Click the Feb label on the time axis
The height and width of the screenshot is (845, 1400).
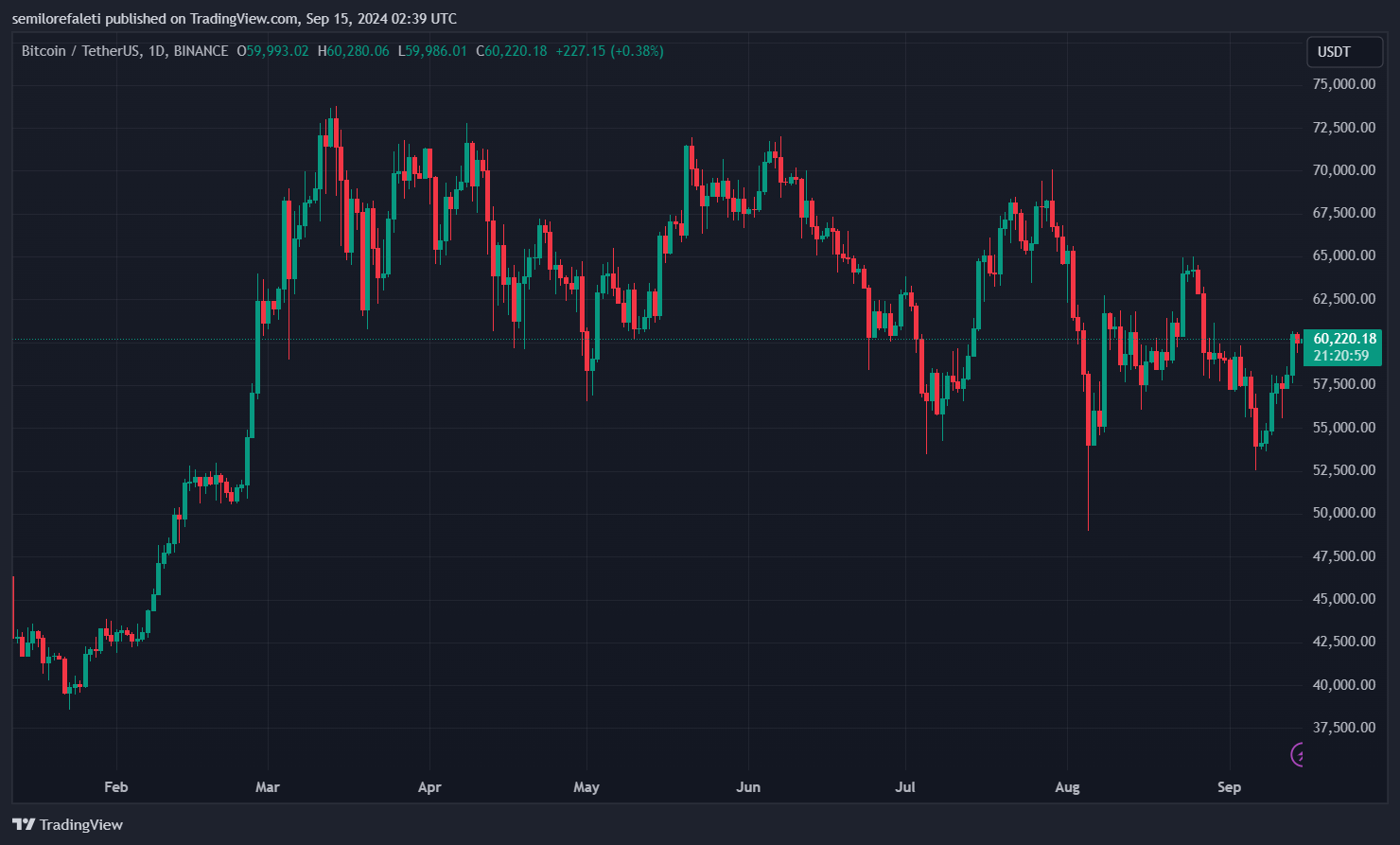pos(115,787)
